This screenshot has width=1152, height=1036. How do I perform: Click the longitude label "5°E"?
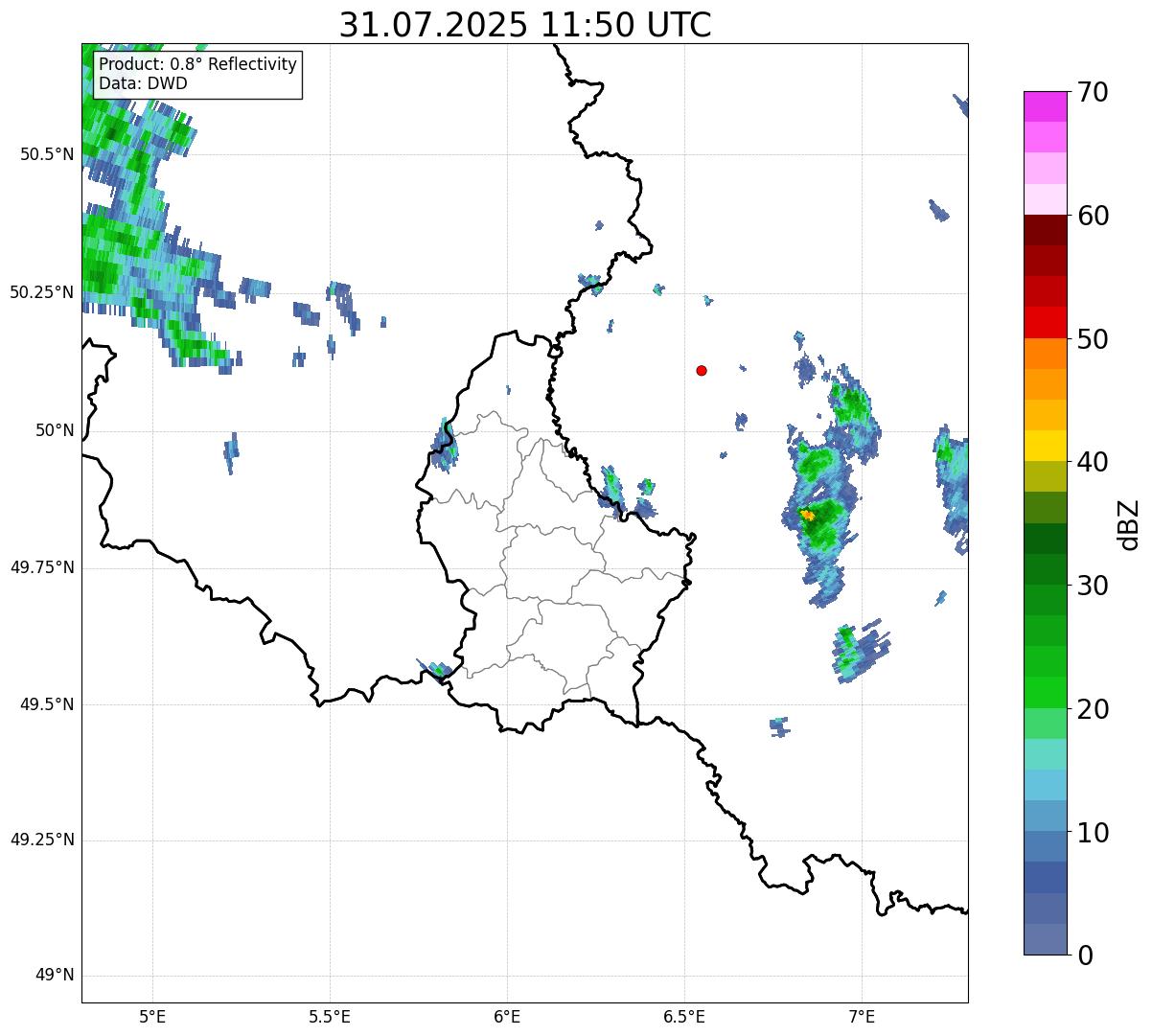pyautogui.click(x=152, y=1017)
